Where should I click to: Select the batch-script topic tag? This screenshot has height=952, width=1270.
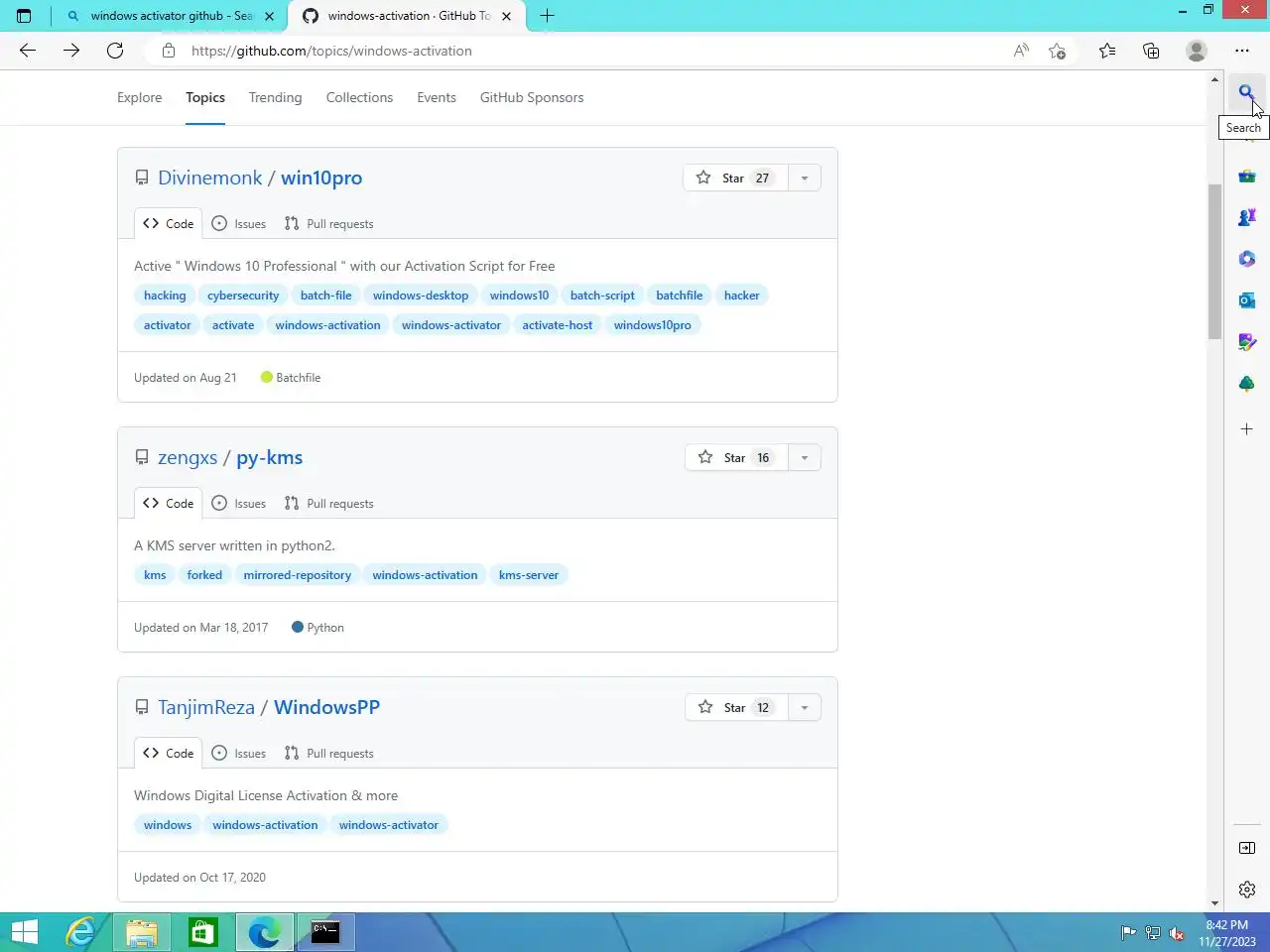pos(602,296)
